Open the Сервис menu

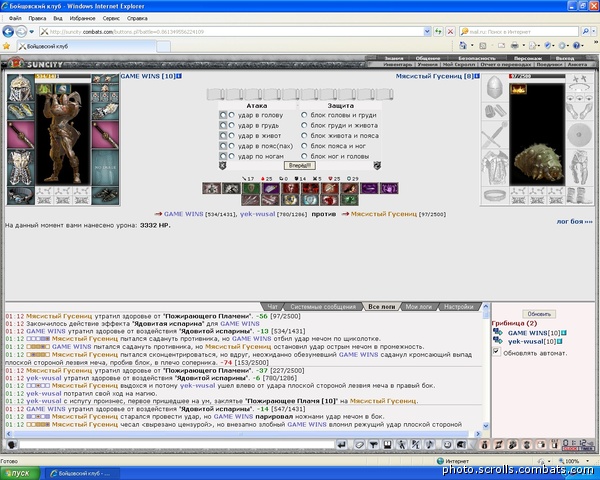[111, 18]
